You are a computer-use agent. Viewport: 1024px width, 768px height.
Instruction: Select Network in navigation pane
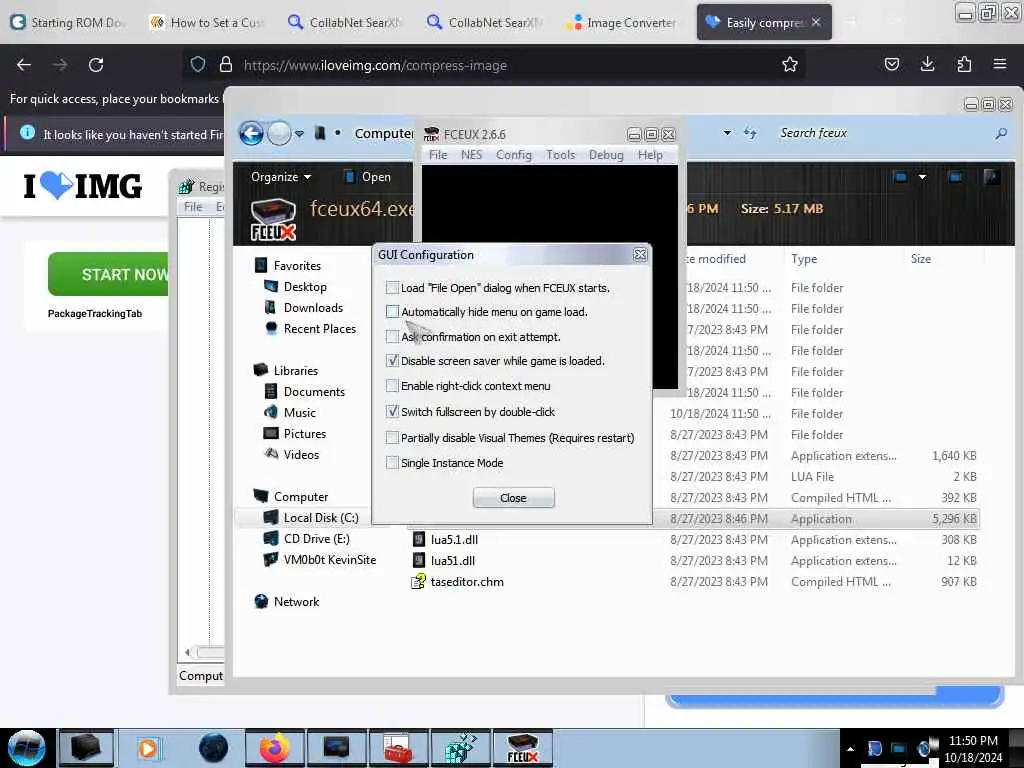(287, 601)
